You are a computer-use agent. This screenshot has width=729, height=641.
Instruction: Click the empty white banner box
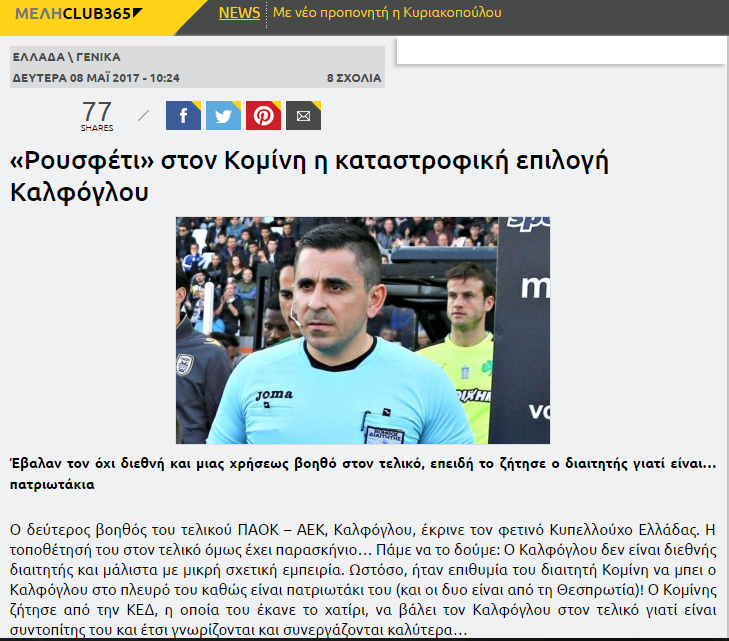tap(561, 50)
